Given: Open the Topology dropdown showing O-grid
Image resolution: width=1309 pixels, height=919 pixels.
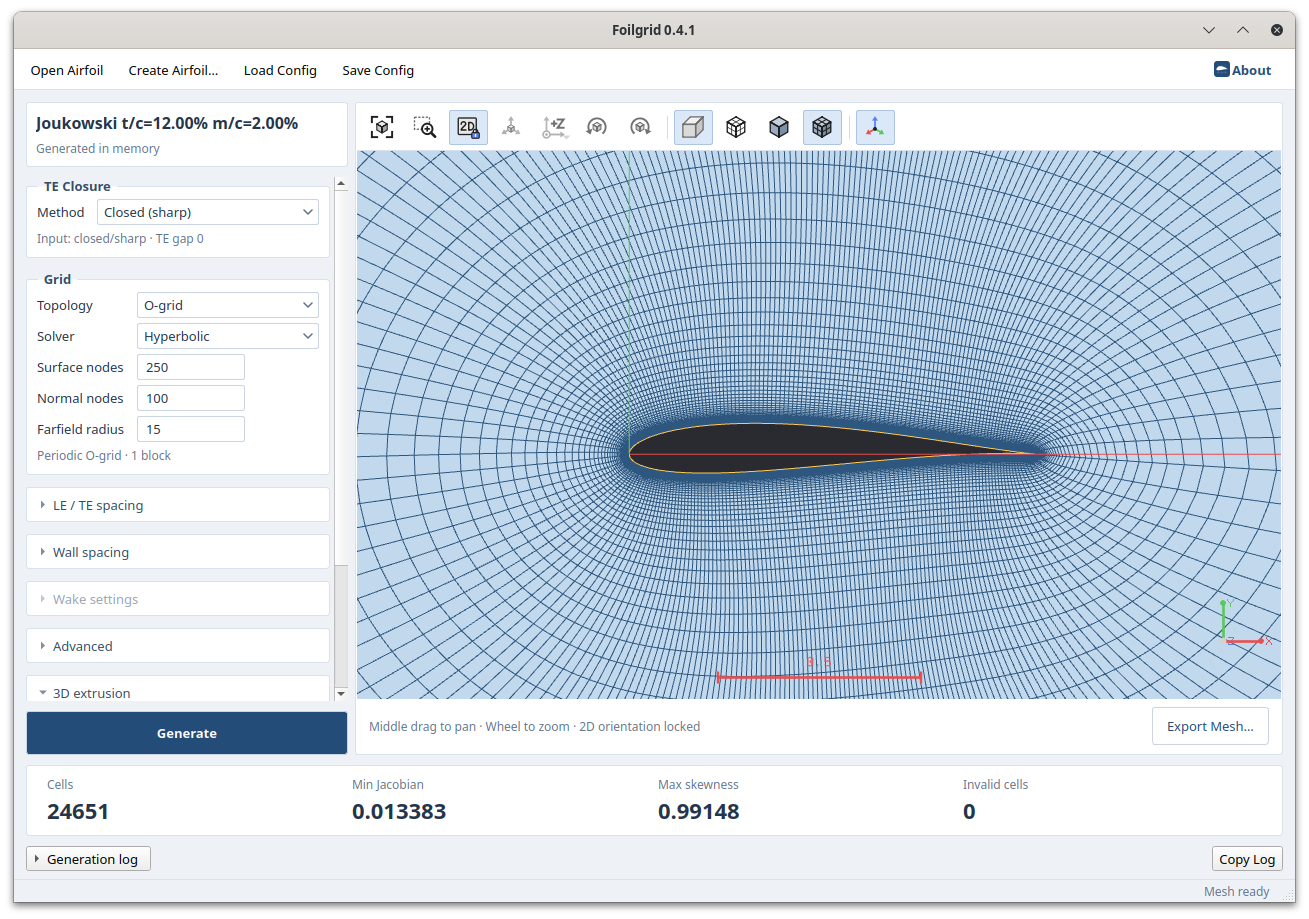Looking at the screenshot, I should 228,305.
